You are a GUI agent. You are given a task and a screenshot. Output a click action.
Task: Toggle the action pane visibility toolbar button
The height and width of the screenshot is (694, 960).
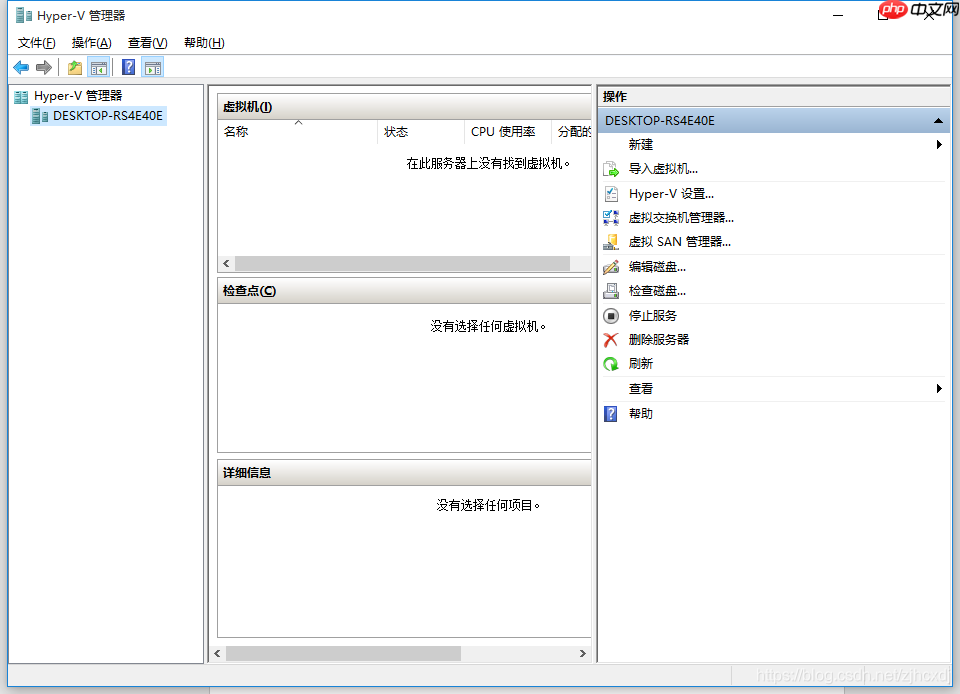click(x=151, y=67)
